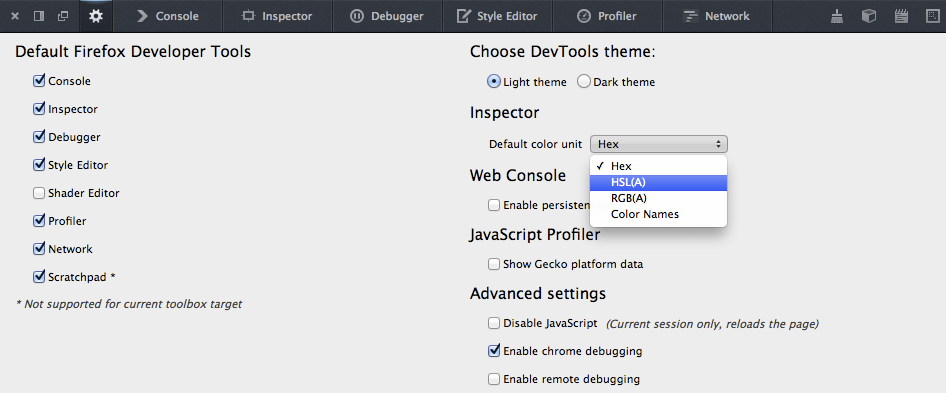
Task: Open toolbox in separate window icon
Action: point(63,16)
